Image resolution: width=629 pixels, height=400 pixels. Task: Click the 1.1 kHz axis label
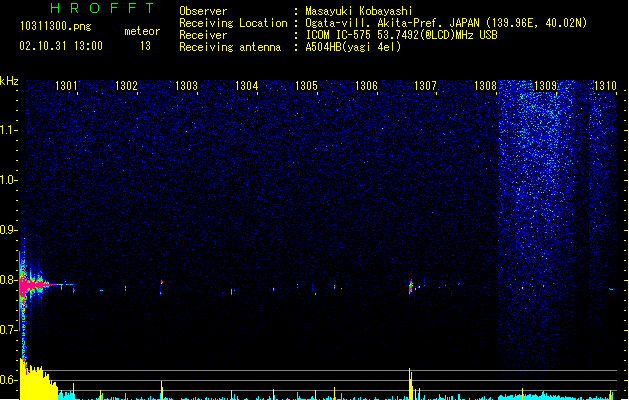click(9, 130)
